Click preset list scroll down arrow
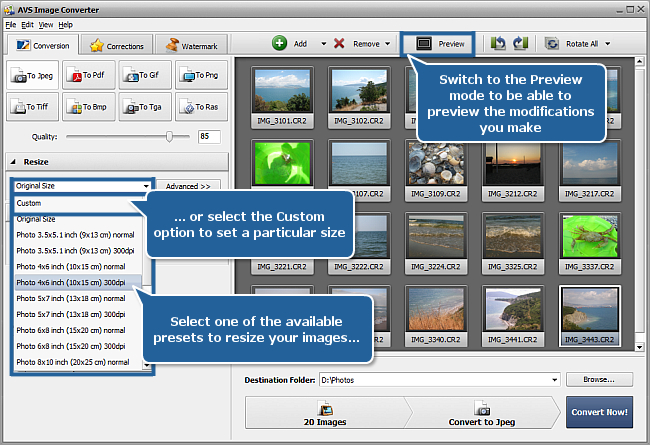650x445 pixels. click(x=147, y=365)
